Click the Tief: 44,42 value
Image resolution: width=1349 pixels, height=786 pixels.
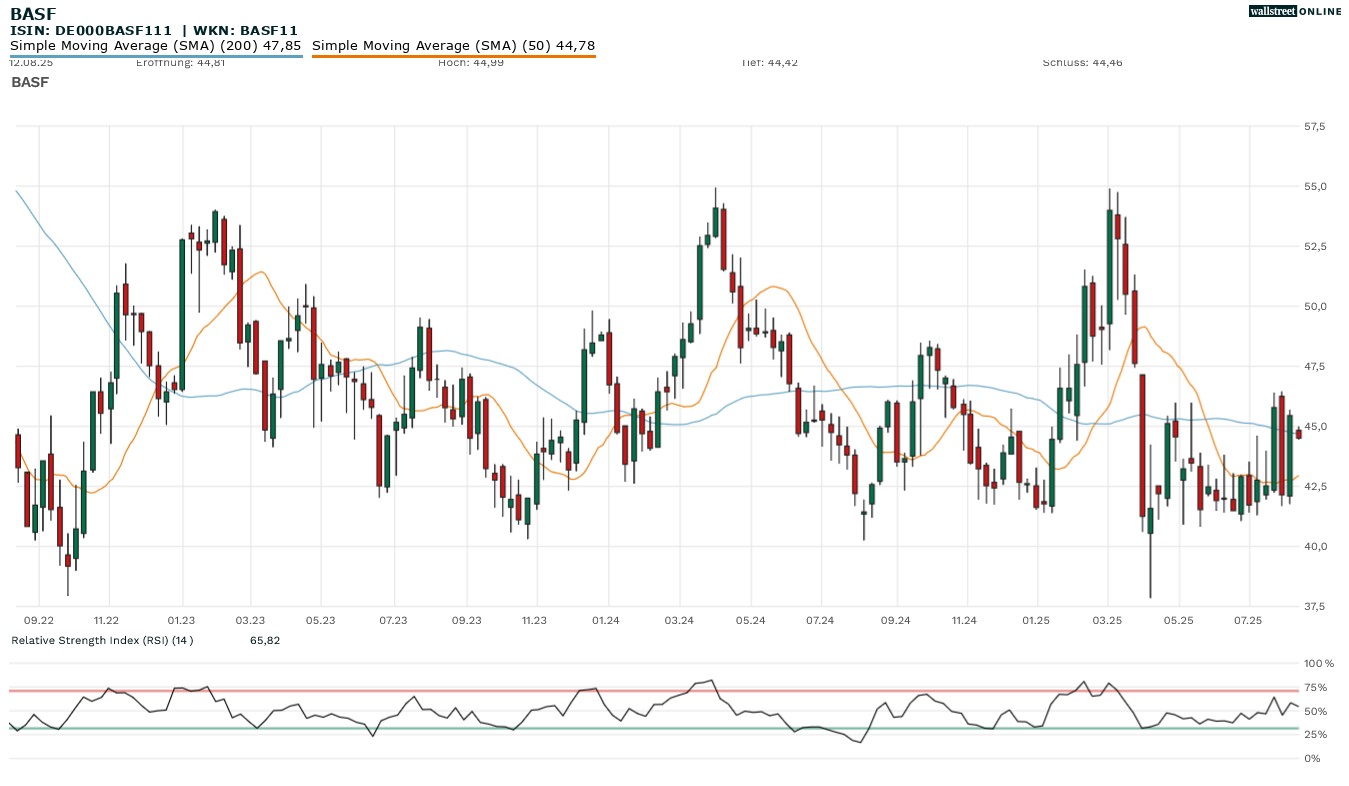(x=770, y=63)
